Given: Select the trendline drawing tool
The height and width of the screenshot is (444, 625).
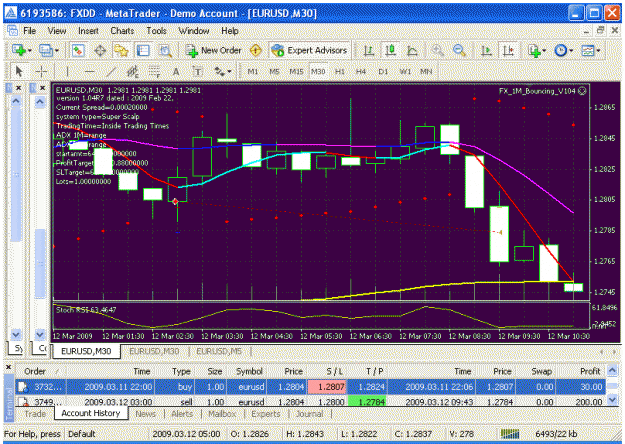Looking at the screenshot, I should (111, 71).
